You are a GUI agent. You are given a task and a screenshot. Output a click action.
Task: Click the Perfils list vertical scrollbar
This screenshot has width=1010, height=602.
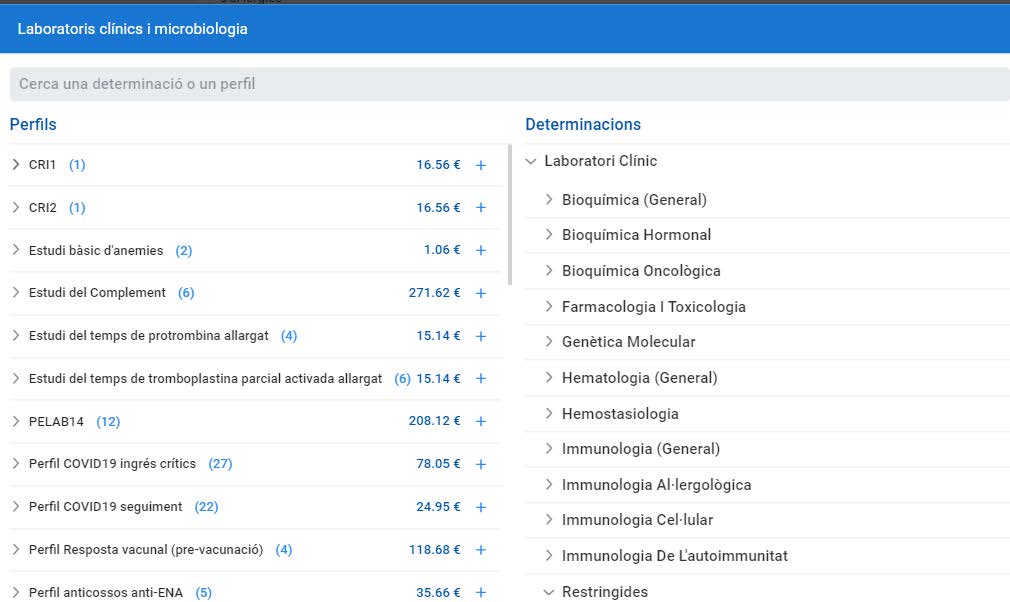click(511, 216)
